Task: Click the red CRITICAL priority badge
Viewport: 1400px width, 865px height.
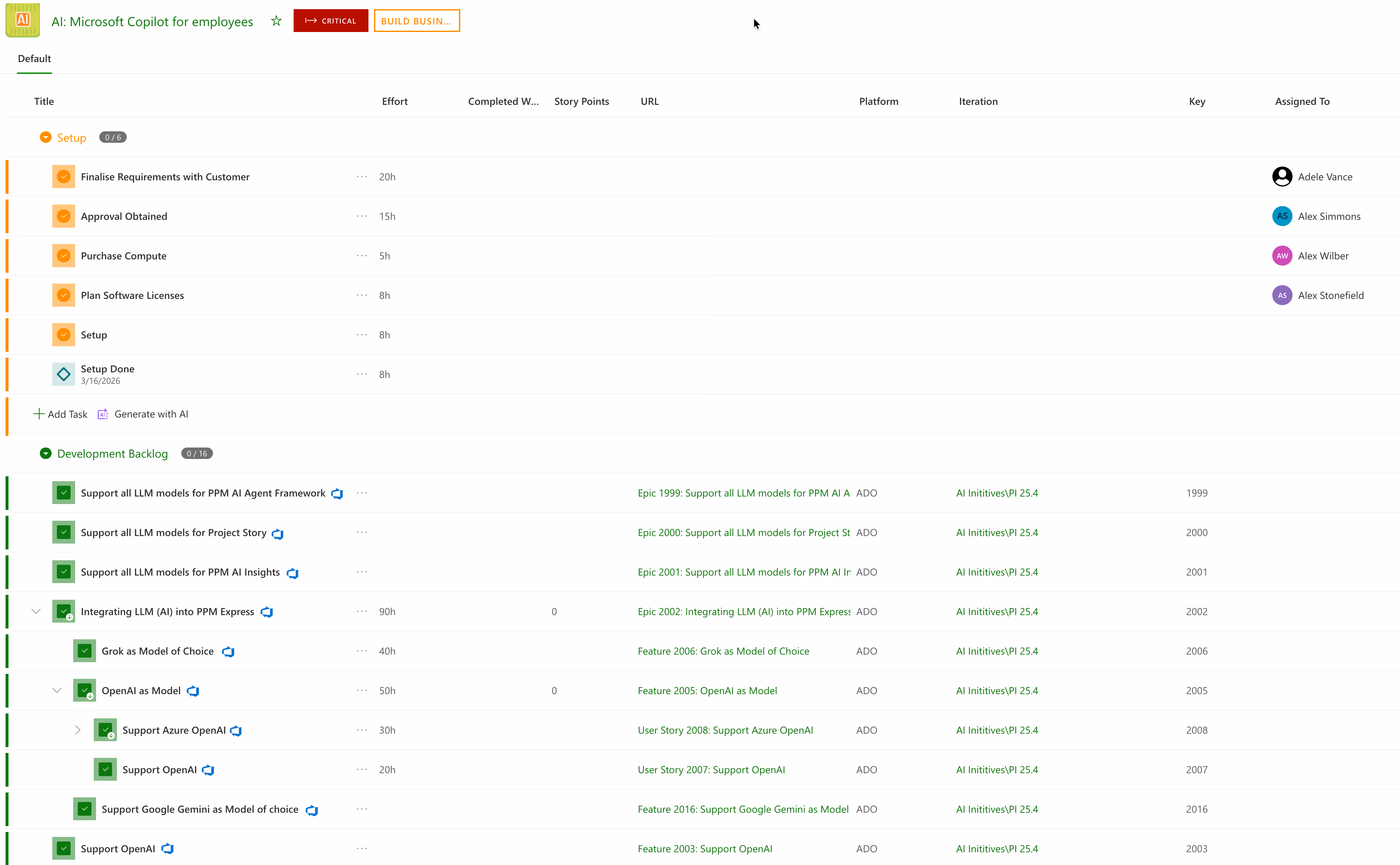Action: point(331,21)
